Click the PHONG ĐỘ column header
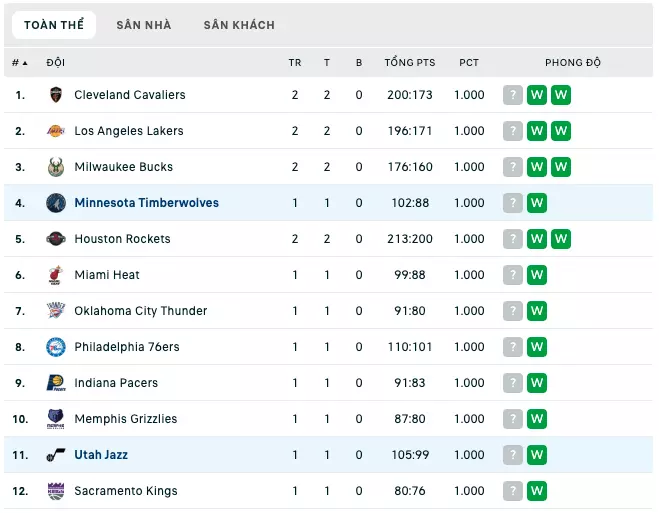This screenshot has width=659, height=513. [x=573, y=63]
